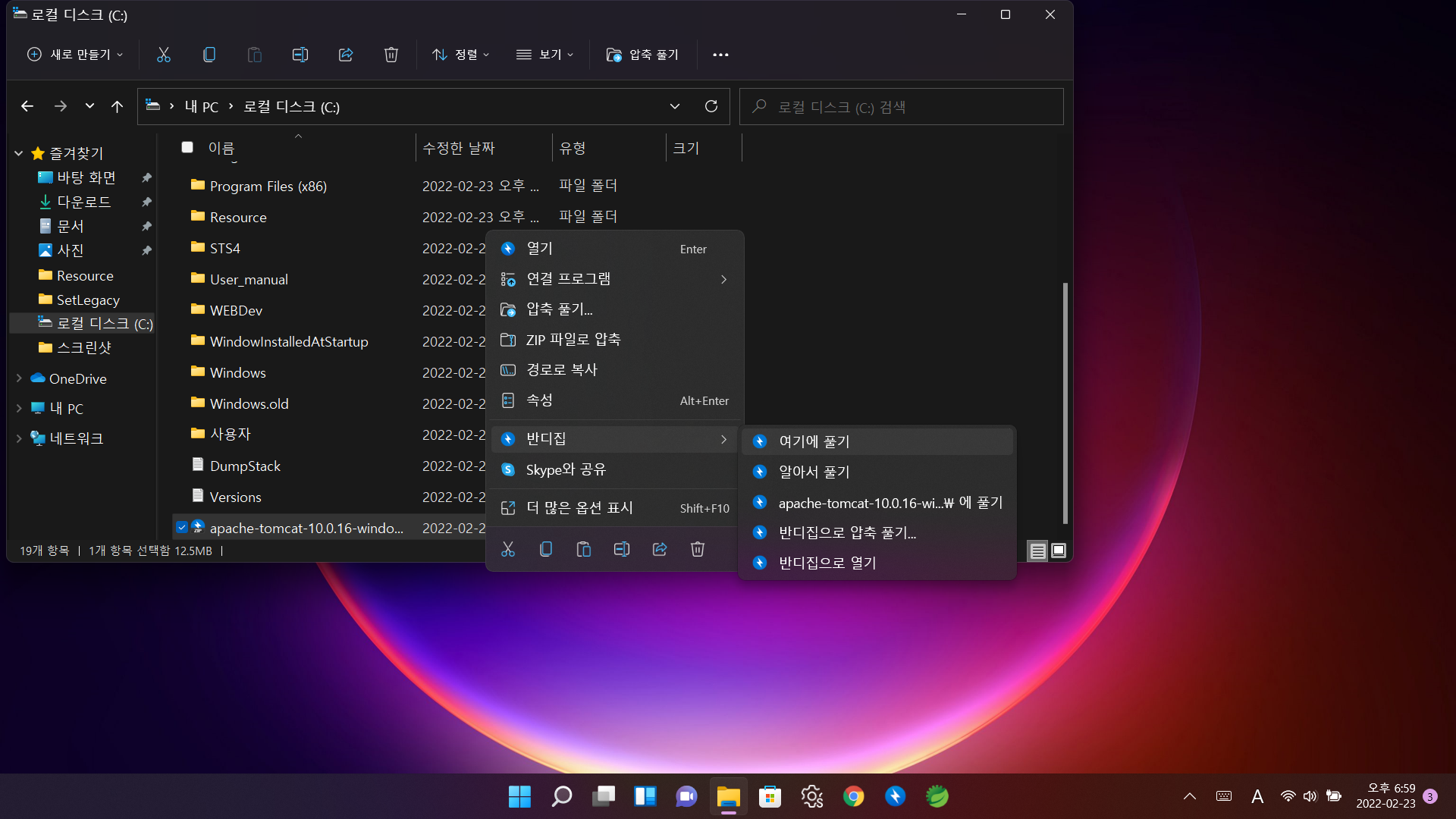Switch to large thumbnails view icon in status bar
Screen dimensions: 1456x819
(1059, 551)
